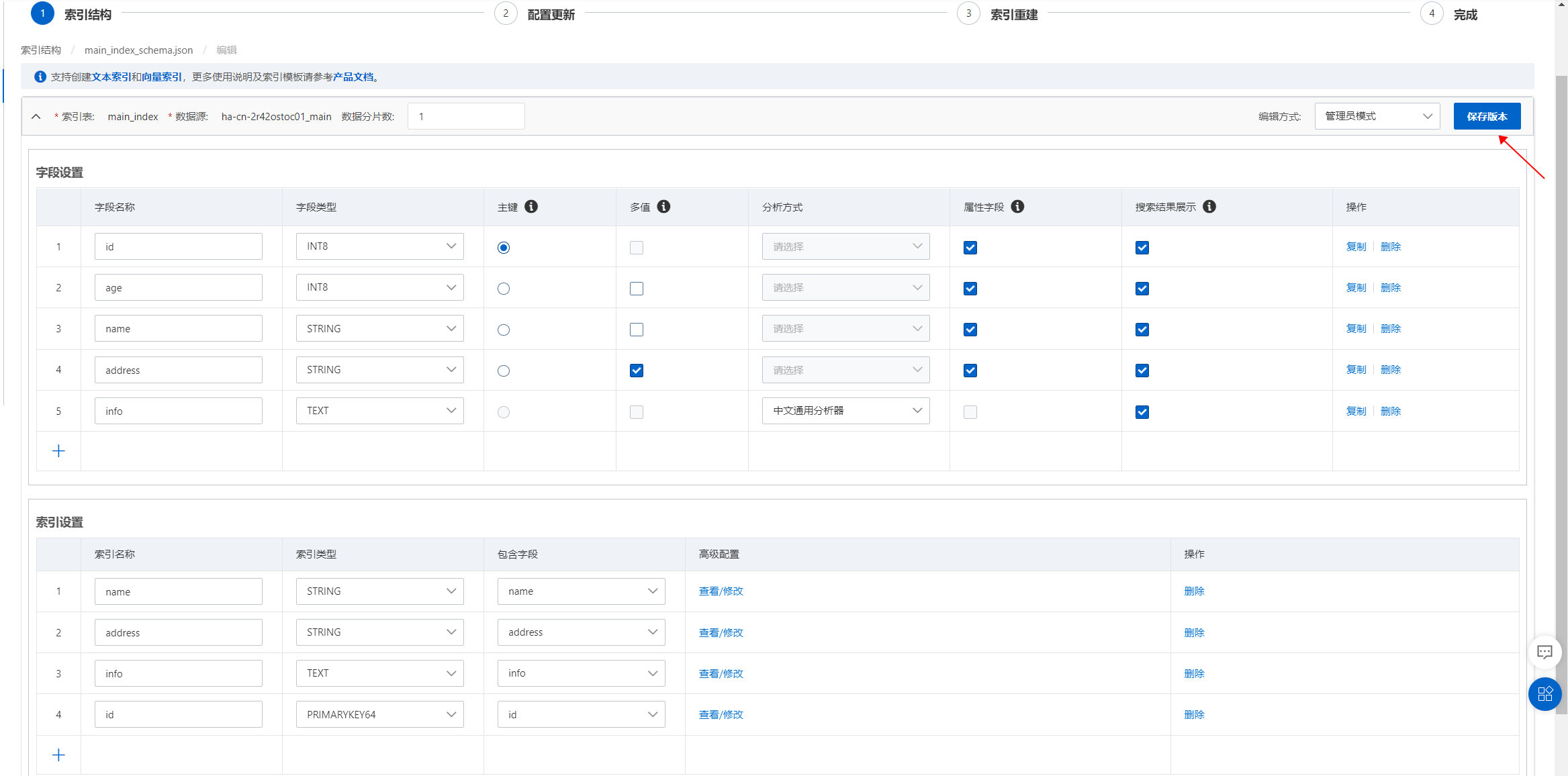The width and height of the screenshot is (1568, 776).
Task: Open included field dropdown for id index
Action: [582, 714]
